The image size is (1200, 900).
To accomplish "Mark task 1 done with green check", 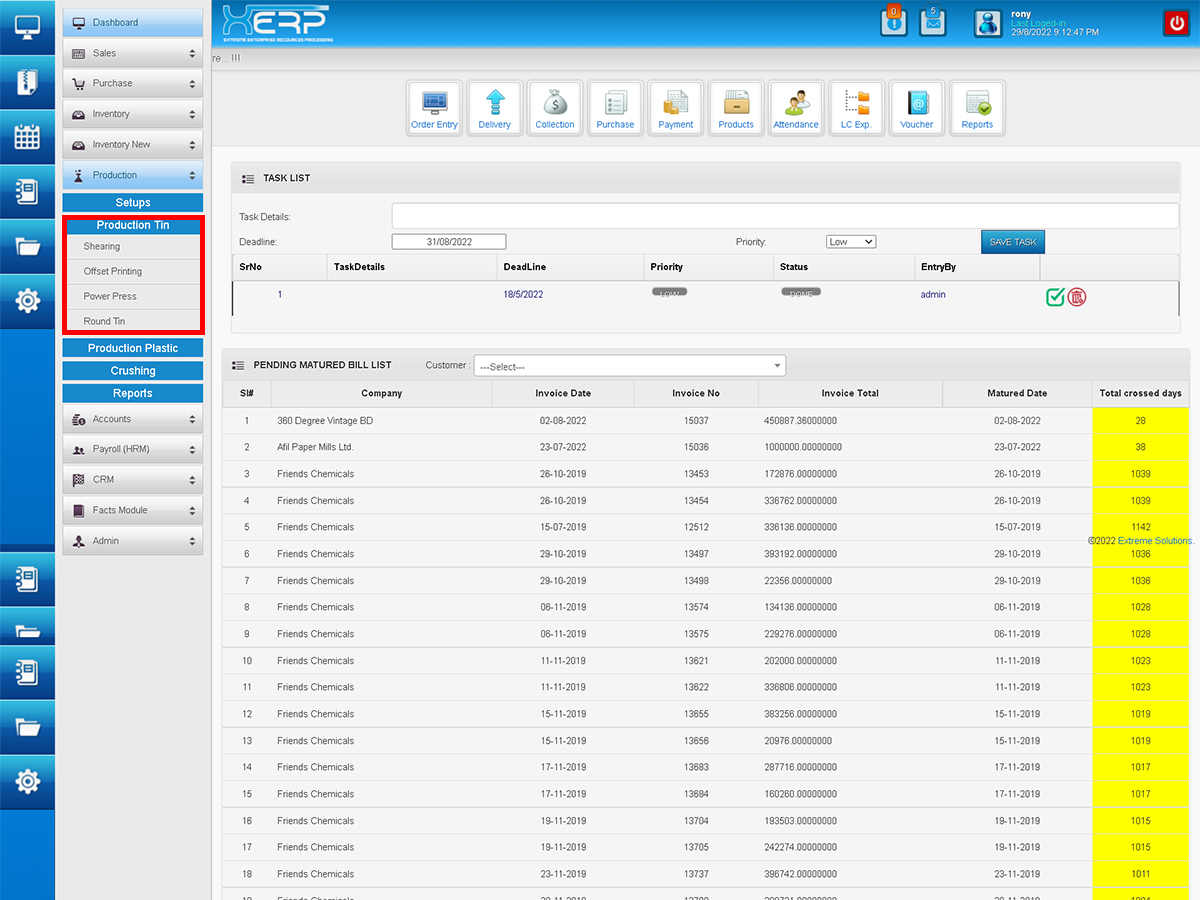I will (1055, 297).
